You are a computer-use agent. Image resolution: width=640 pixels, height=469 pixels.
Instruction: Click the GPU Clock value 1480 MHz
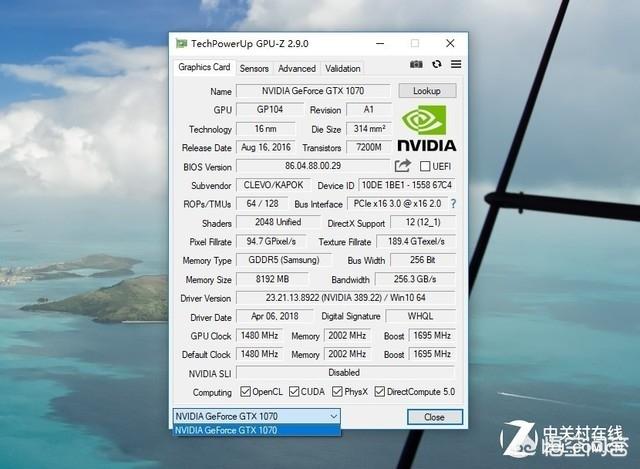pos(259,336)
